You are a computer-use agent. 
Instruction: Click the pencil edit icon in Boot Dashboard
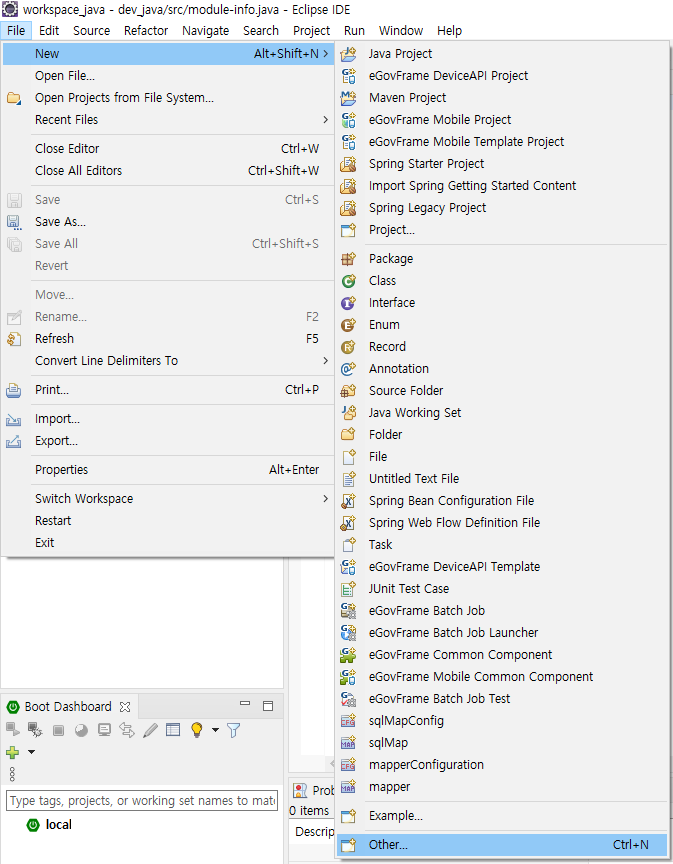[150, 730]
